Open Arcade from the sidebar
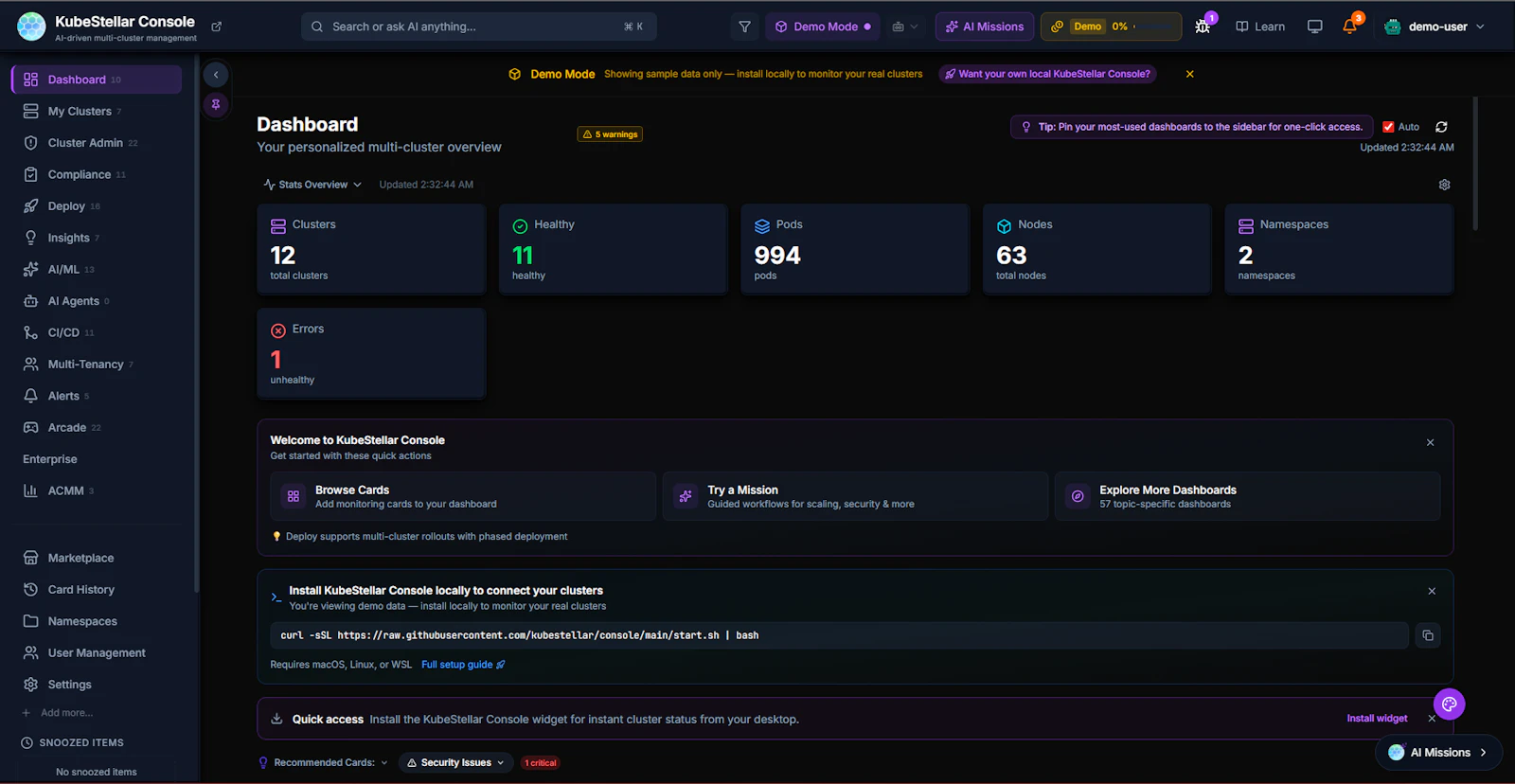Image resolution: width=1515 pixels, height=784 pixels. coord(97,428)
